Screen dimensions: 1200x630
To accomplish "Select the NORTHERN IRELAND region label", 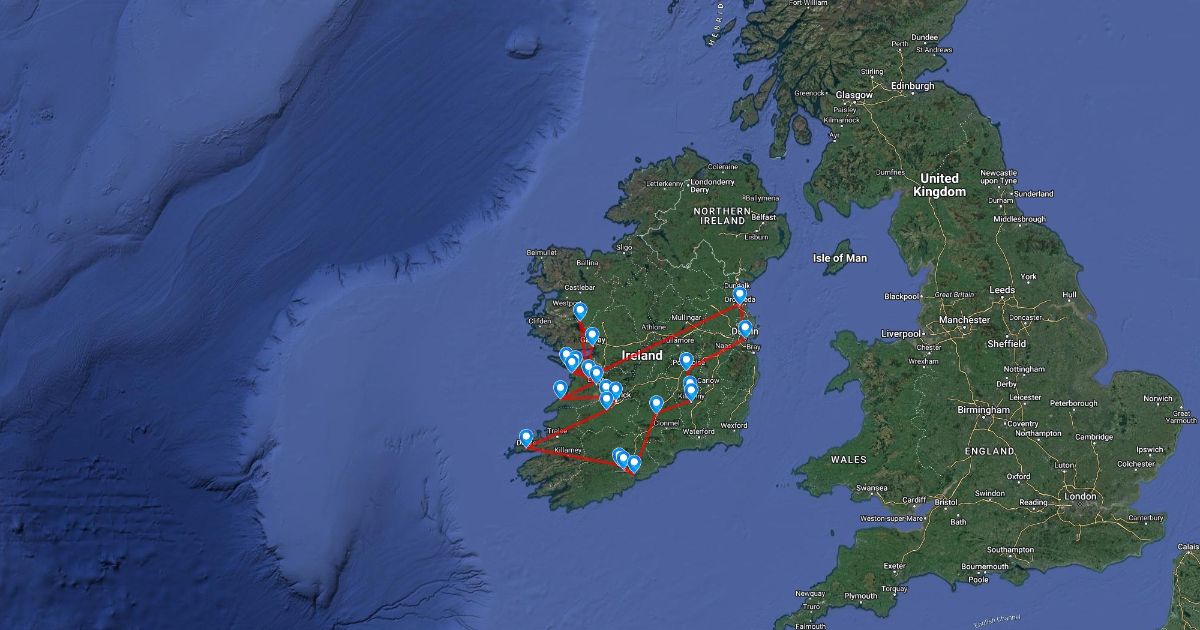I will 724,217.
